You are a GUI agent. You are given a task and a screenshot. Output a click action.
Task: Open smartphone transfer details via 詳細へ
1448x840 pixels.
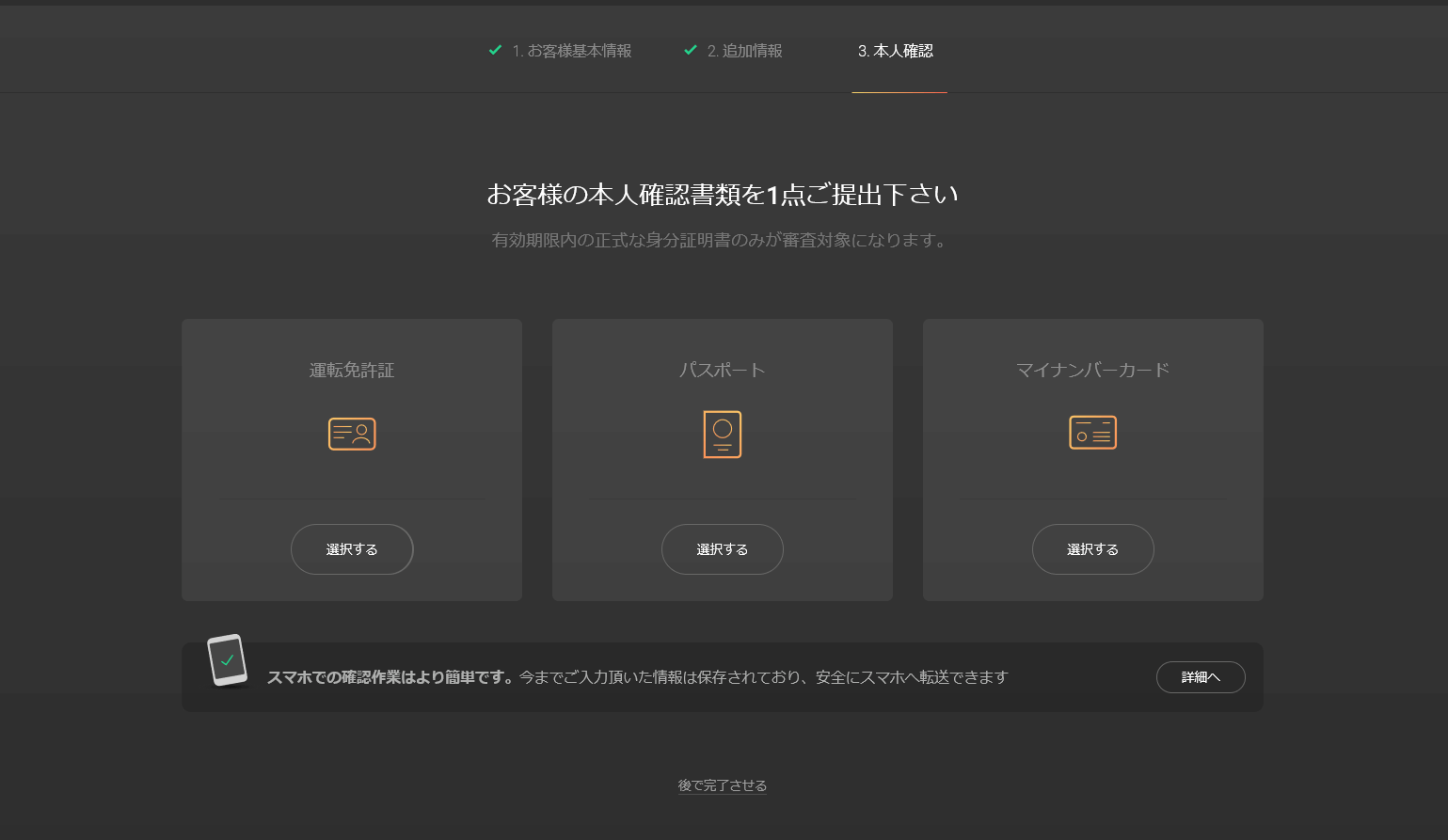tap(1201, 676)
